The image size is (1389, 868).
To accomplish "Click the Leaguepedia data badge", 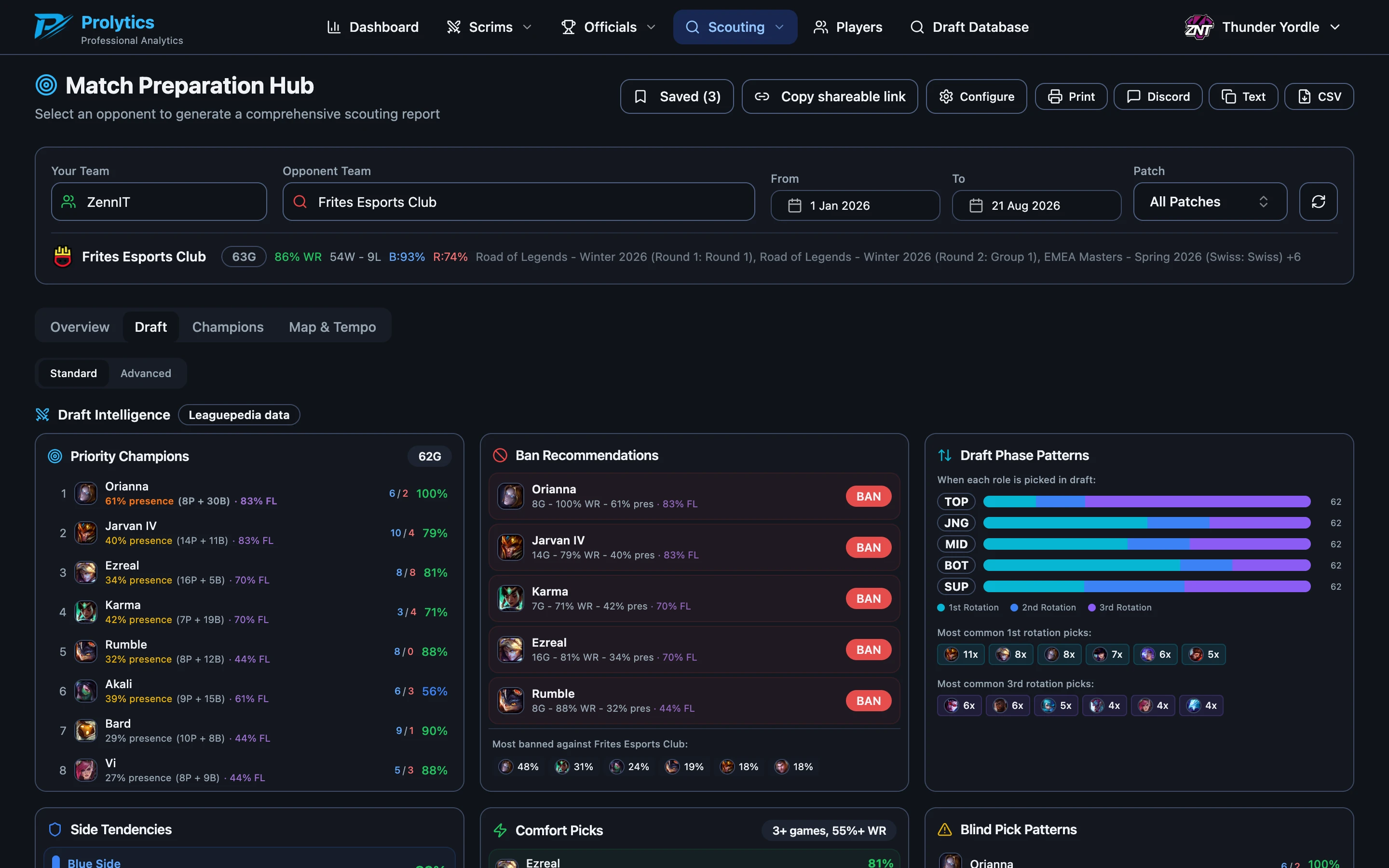I will (239, 415).
